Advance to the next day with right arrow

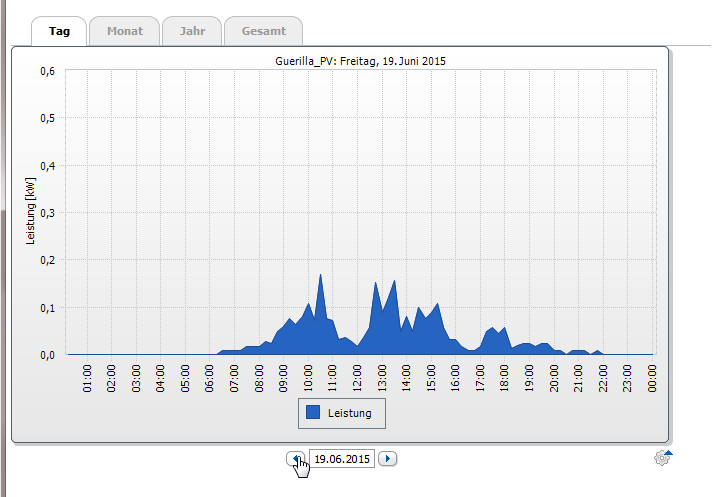389,459
